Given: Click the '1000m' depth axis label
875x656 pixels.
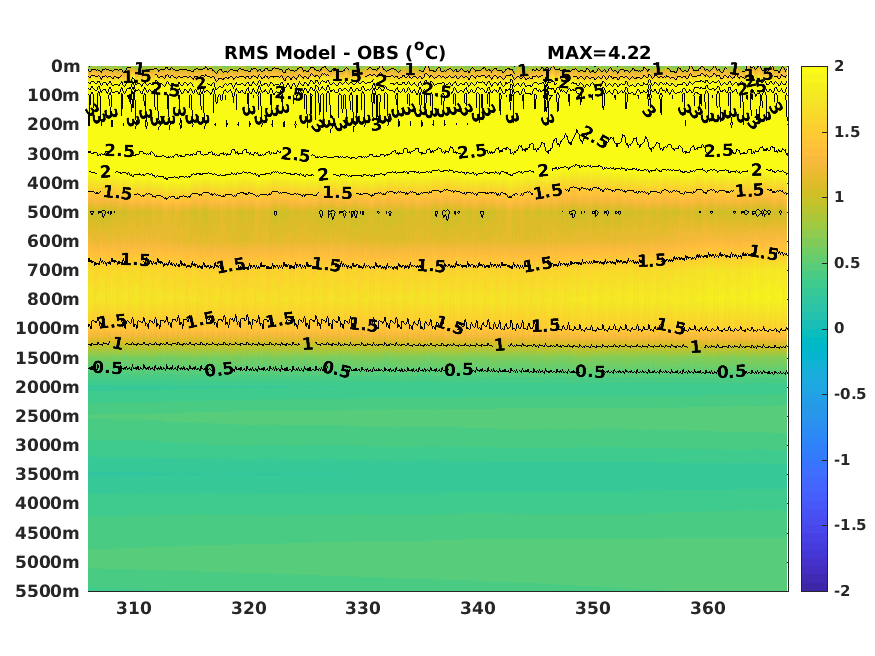Looking at the screenshot, I should click(48, 329).
